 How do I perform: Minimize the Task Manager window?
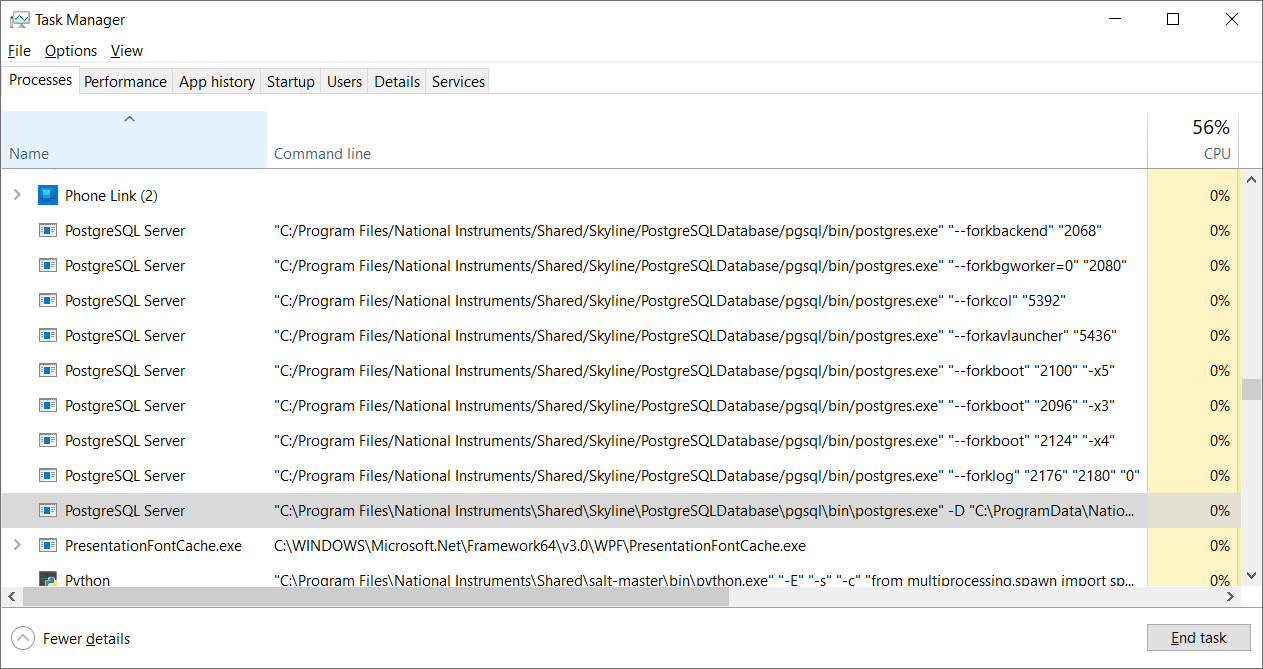(1116, 19)
